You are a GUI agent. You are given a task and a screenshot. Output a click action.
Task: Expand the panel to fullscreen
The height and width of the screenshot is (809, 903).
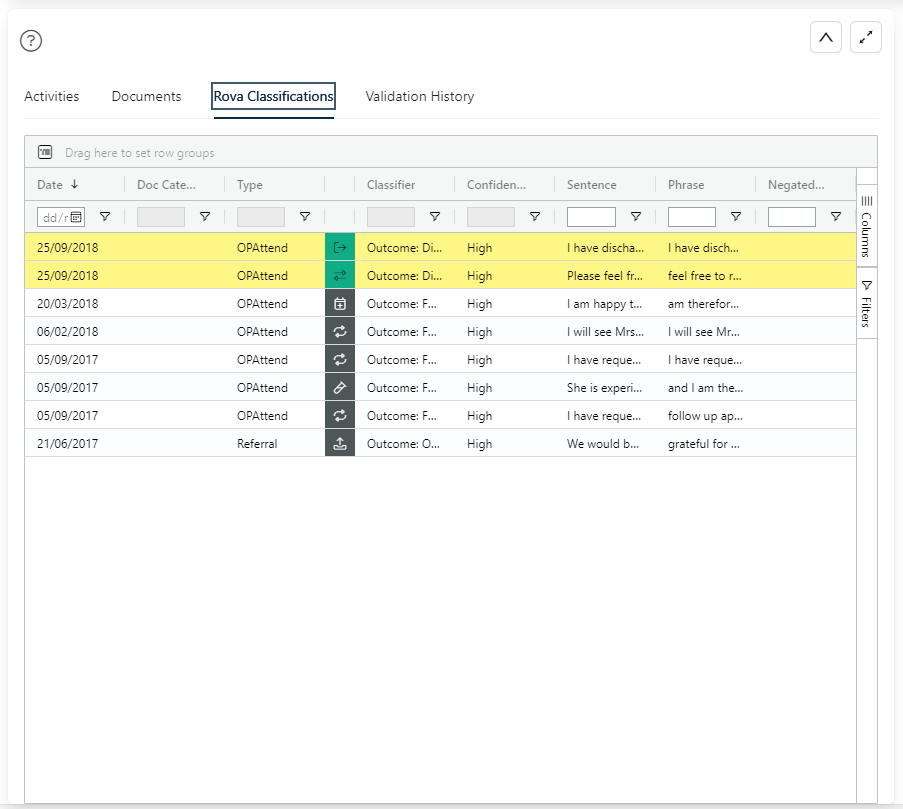pos(865,37)
